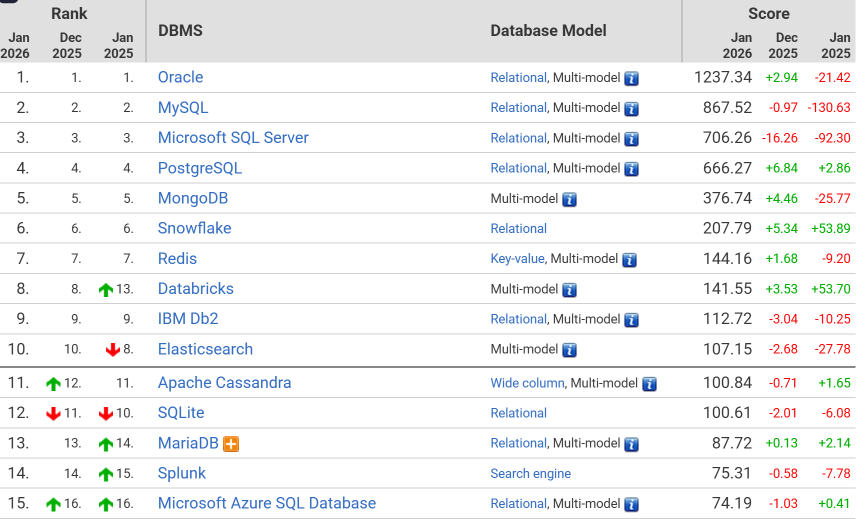This screenshot has height=519, width=866.
Task: Click the info icon in the IBM Db2 row
Action: pyautogui.click(x=631, y=320)
